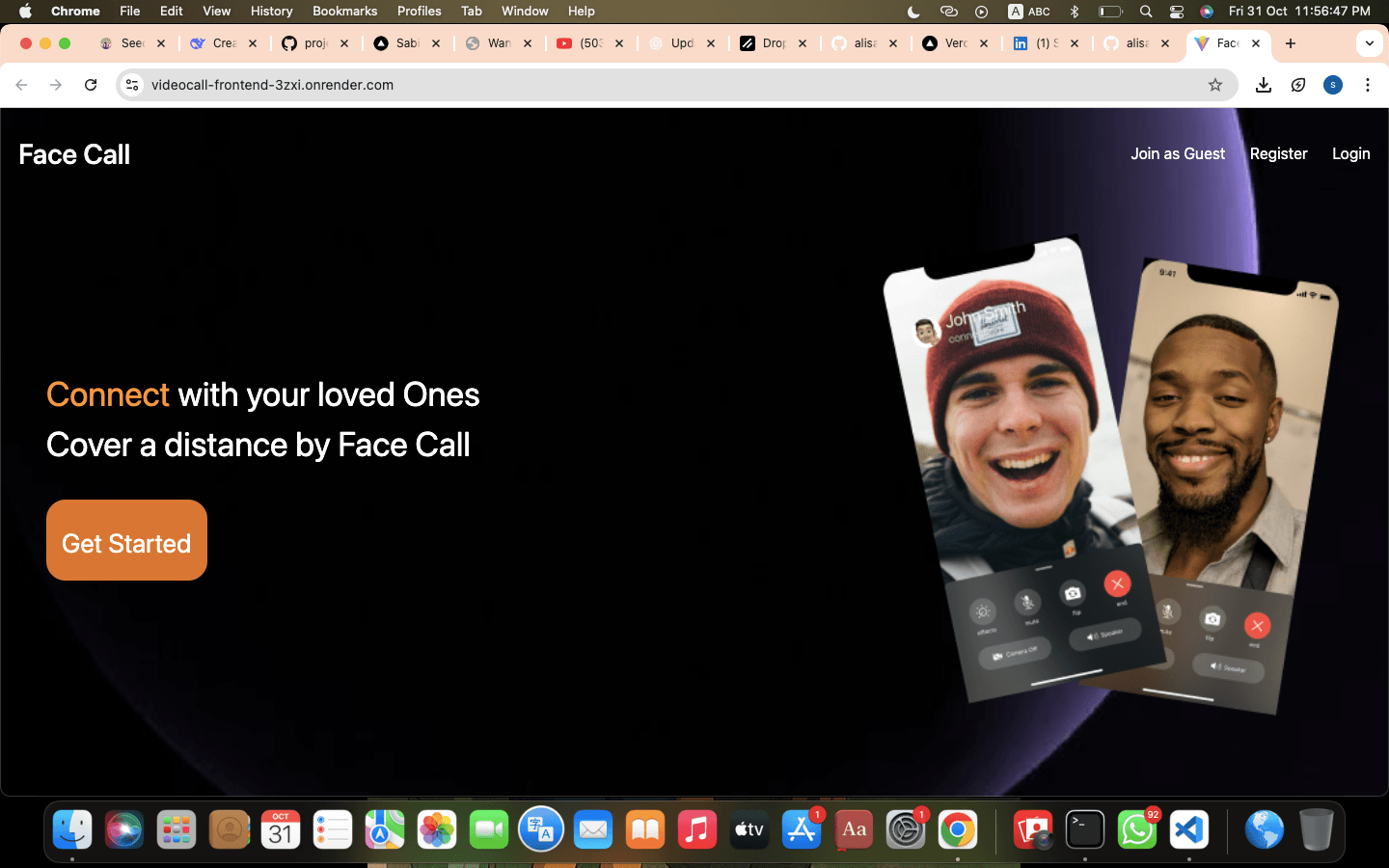Launch FaceTime from the Dock
This screenshot has height=868, width=1389.
[x=488, y=829]
